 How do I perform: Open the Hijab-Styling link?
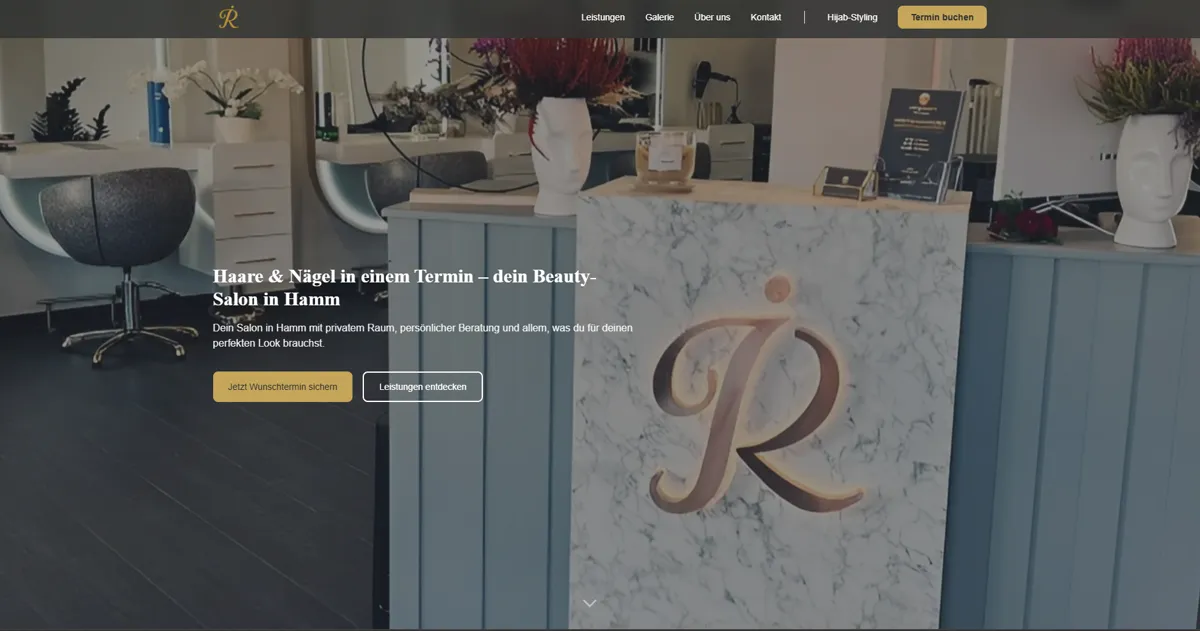coord(852,18)
